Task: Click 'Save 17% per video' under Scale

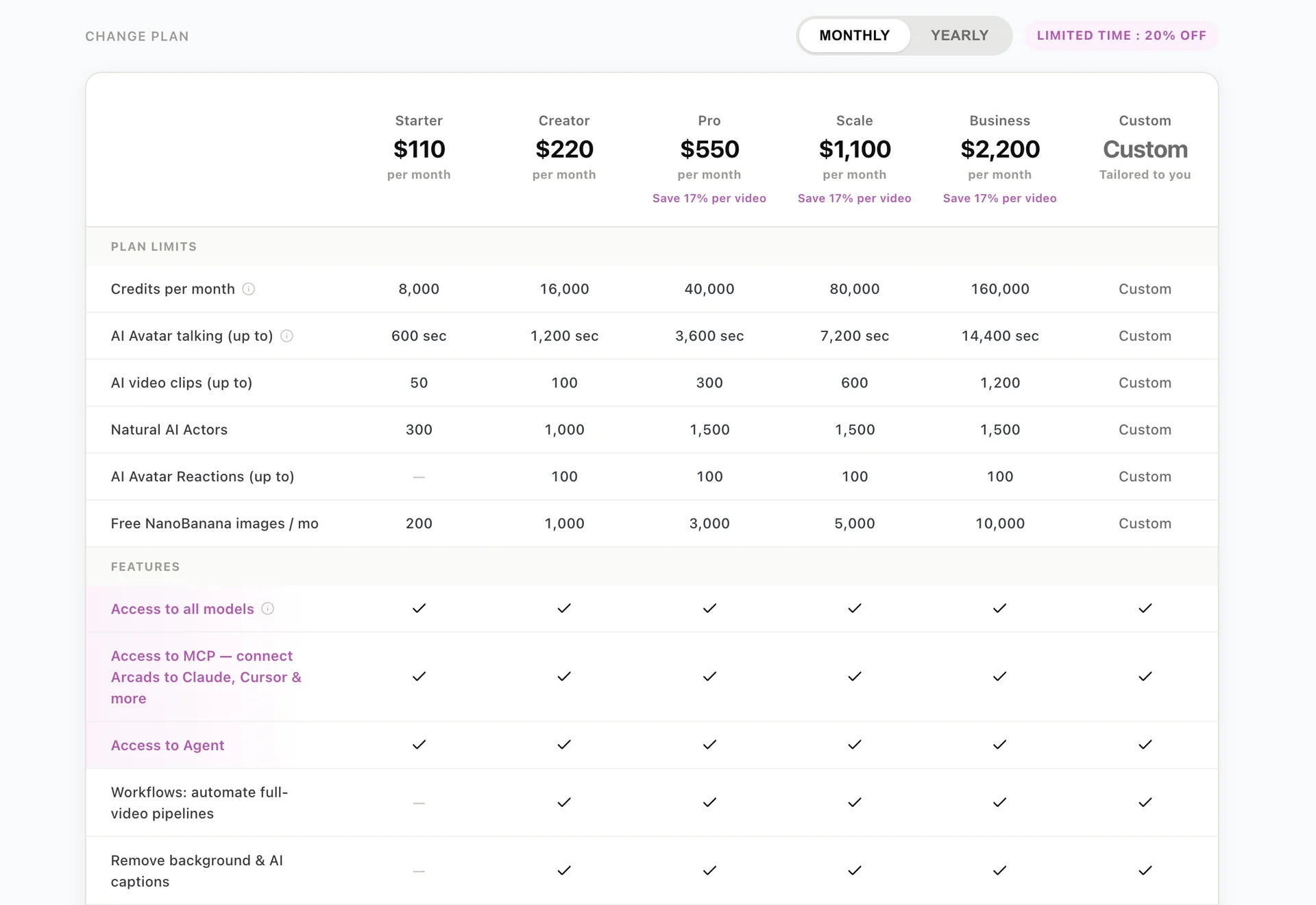Action: 855,198
